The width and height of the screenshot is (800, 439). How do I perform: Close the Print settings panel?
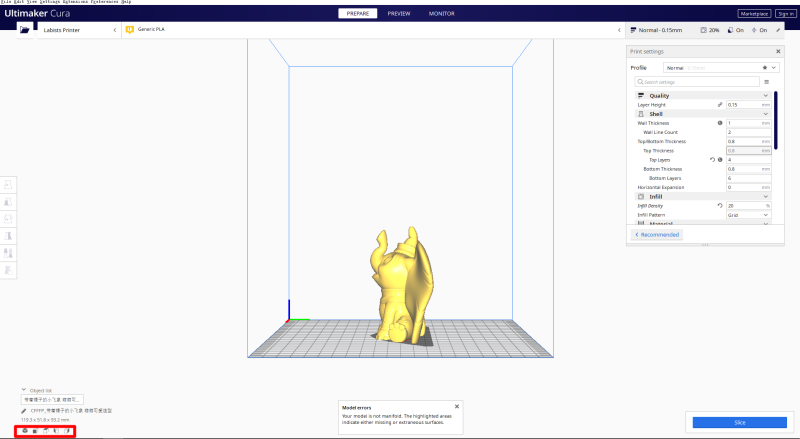coord(778,52)
